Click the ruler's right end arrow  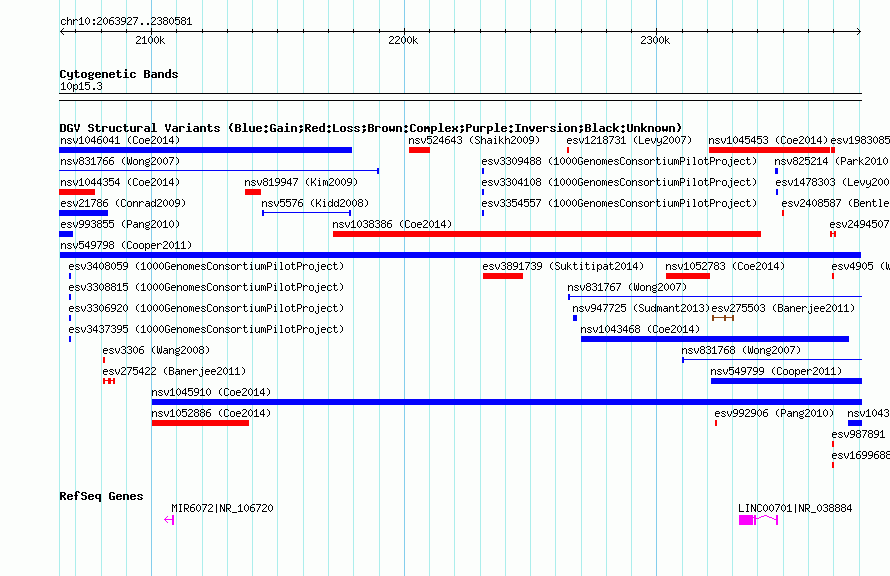859,32
